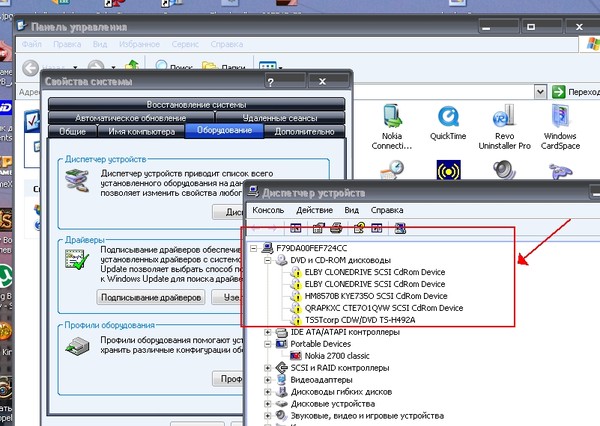Switch to Имя компьютера tab
This screenshot has width=600, height=426.
point(142,131)
